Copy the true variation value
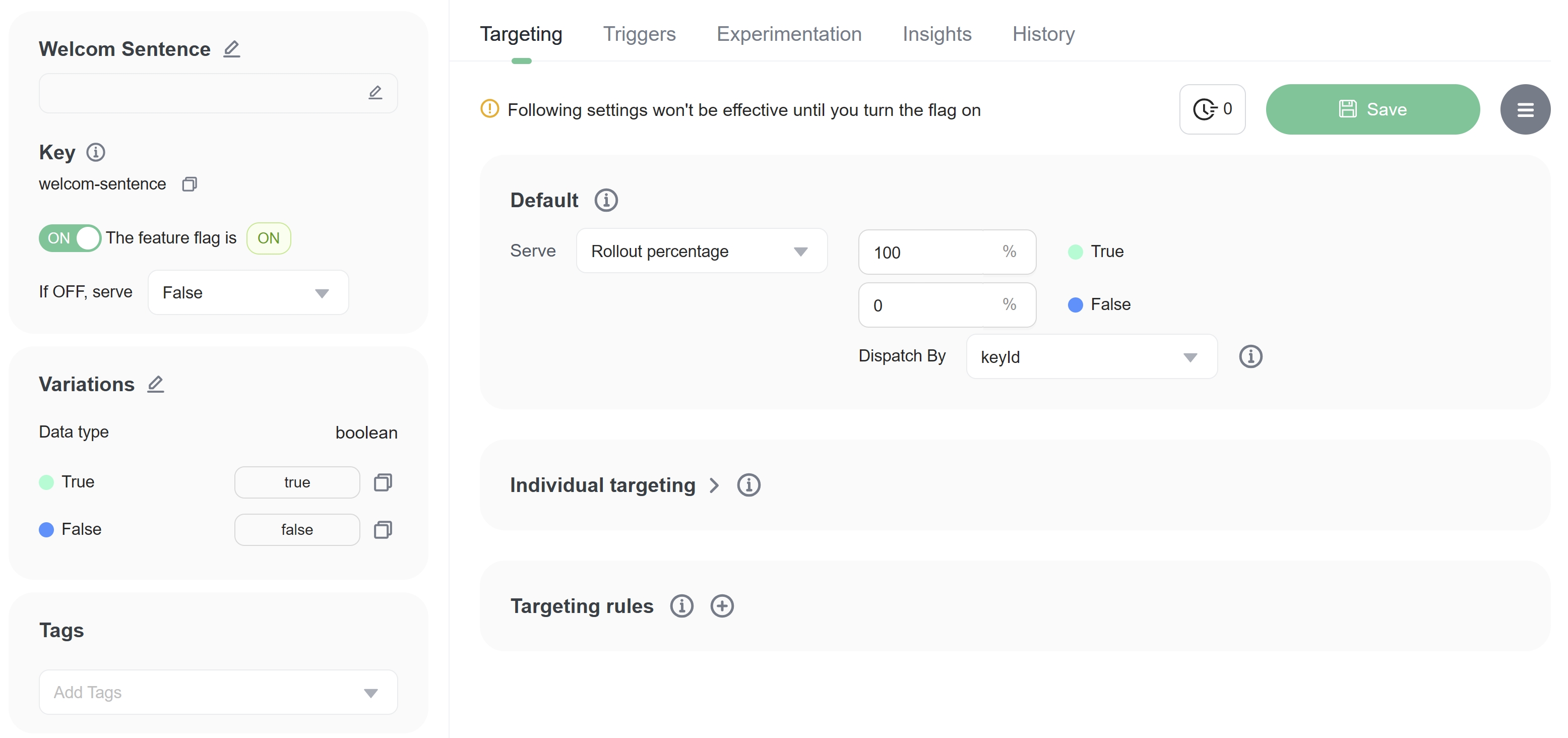 (x=383, y=482)
